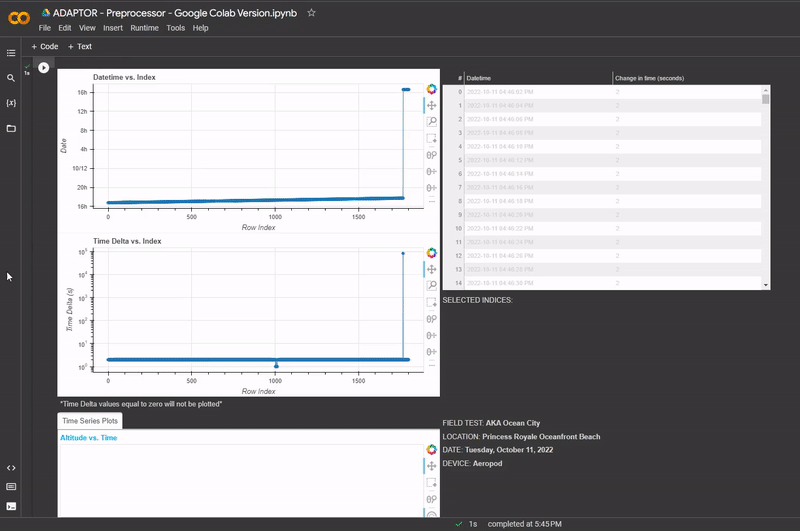Image resolution: width=800 pixels, height=531 pixels.
Task: Open the File menu
Action: [x=45, y=28]
